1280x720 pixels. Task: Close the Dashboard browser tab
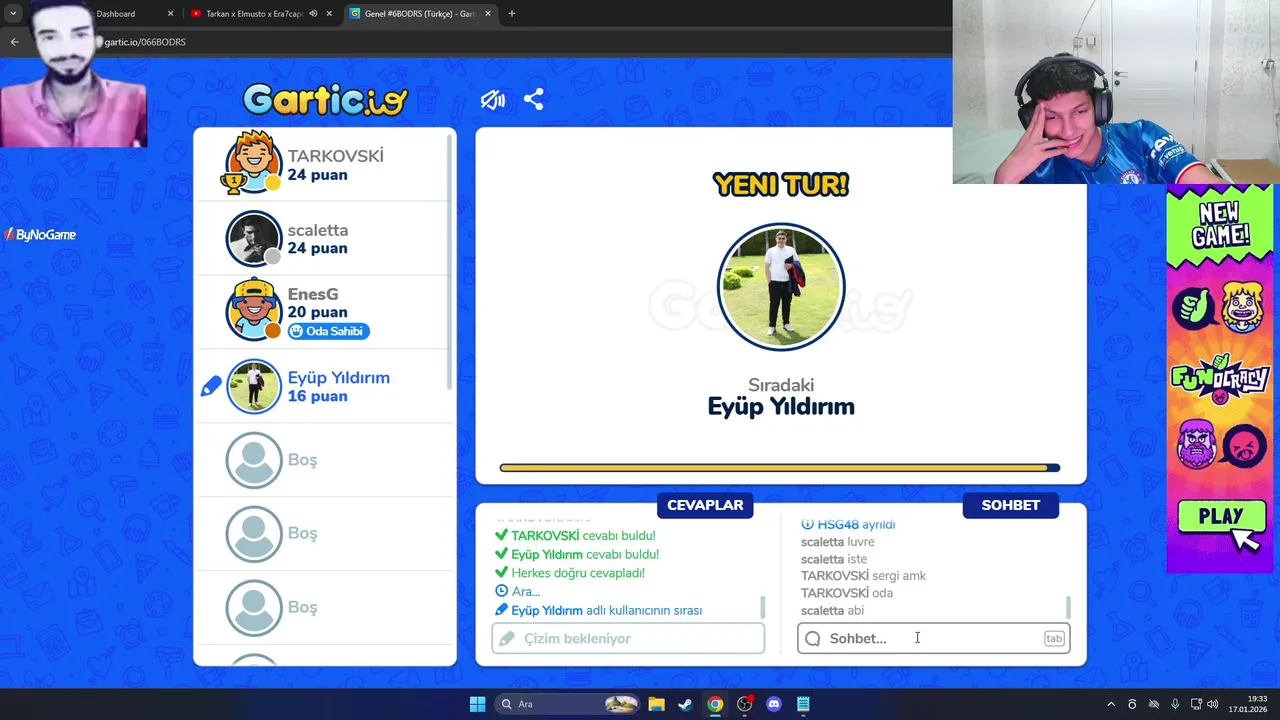coord(170,14)
